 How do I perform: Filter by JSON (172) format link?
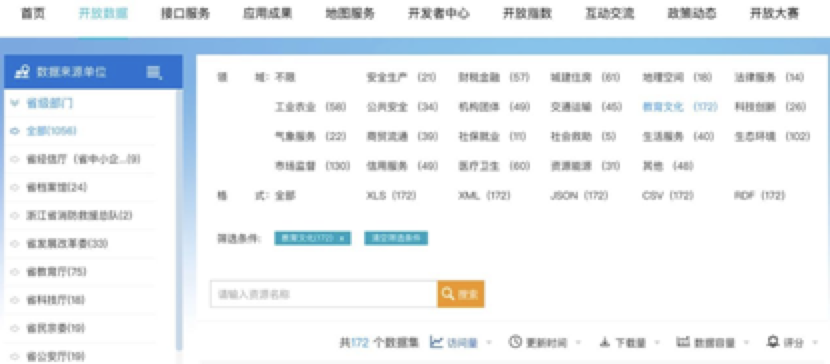coord(579,196)
